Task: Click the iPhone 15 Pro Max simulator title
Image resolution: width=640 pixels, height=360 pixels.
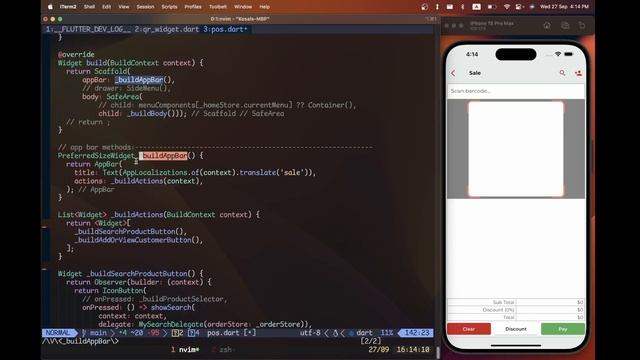Action: [x=491, y=24]
